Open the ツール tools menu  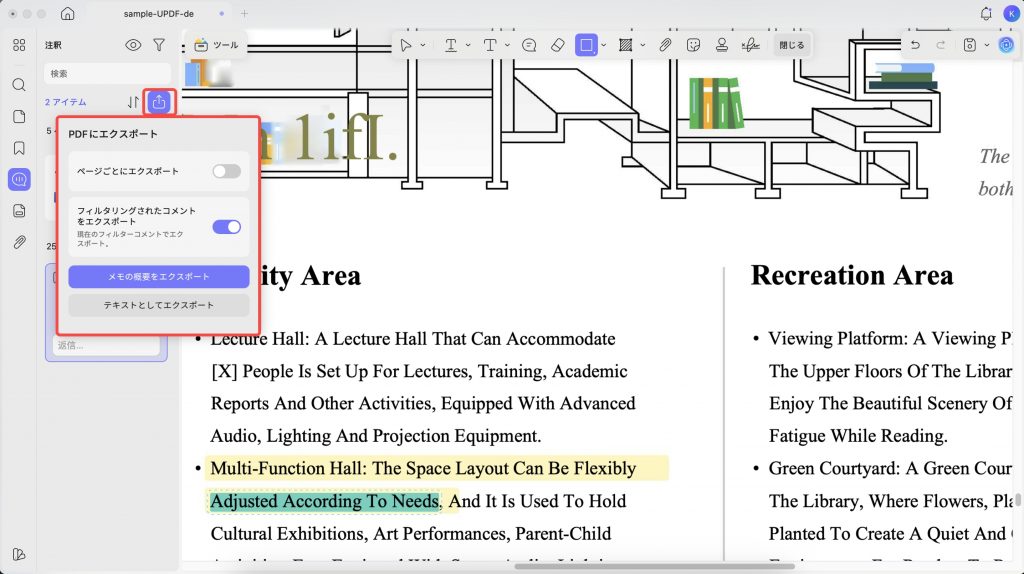coord(217,45)
